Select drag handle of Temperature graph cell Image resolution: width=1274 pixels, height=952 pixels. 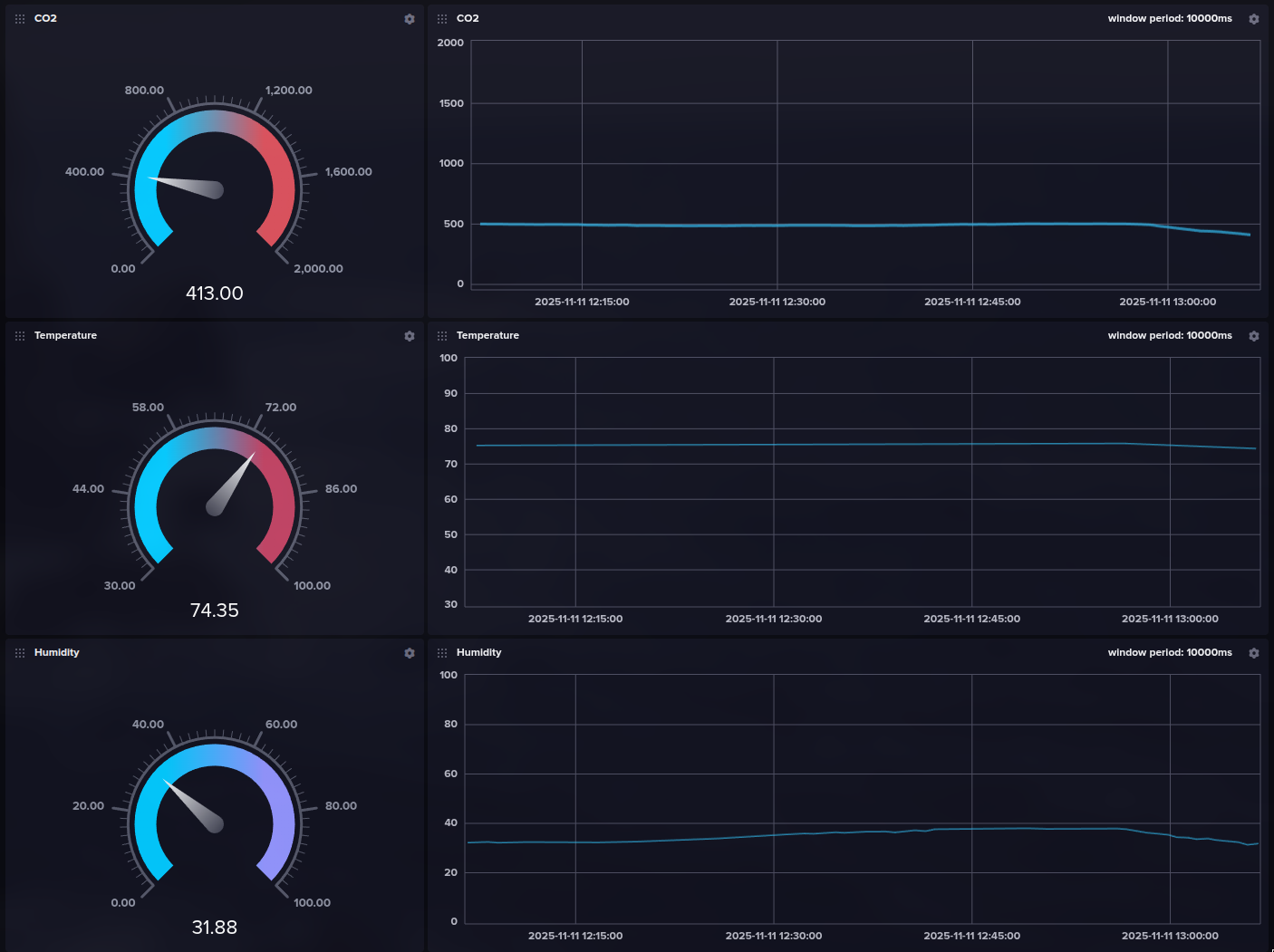442,336
